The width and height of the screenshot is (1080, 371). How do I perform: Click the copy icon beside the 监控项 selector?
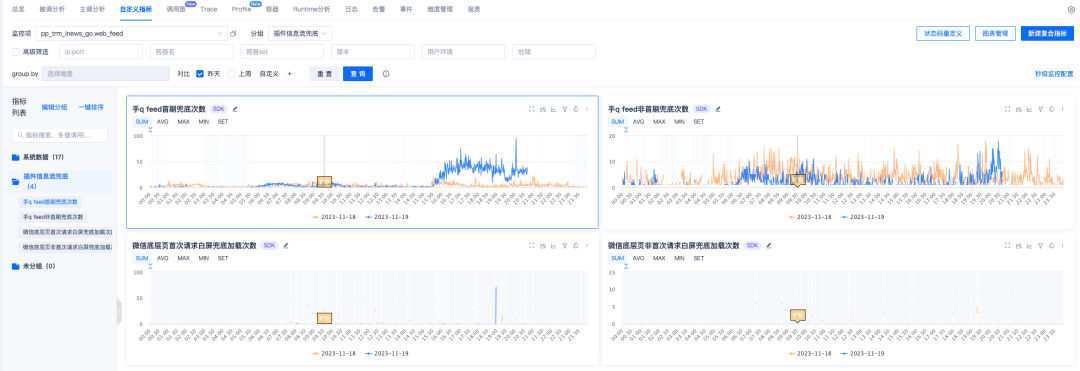pyautogui.click(x=233, y=33)
